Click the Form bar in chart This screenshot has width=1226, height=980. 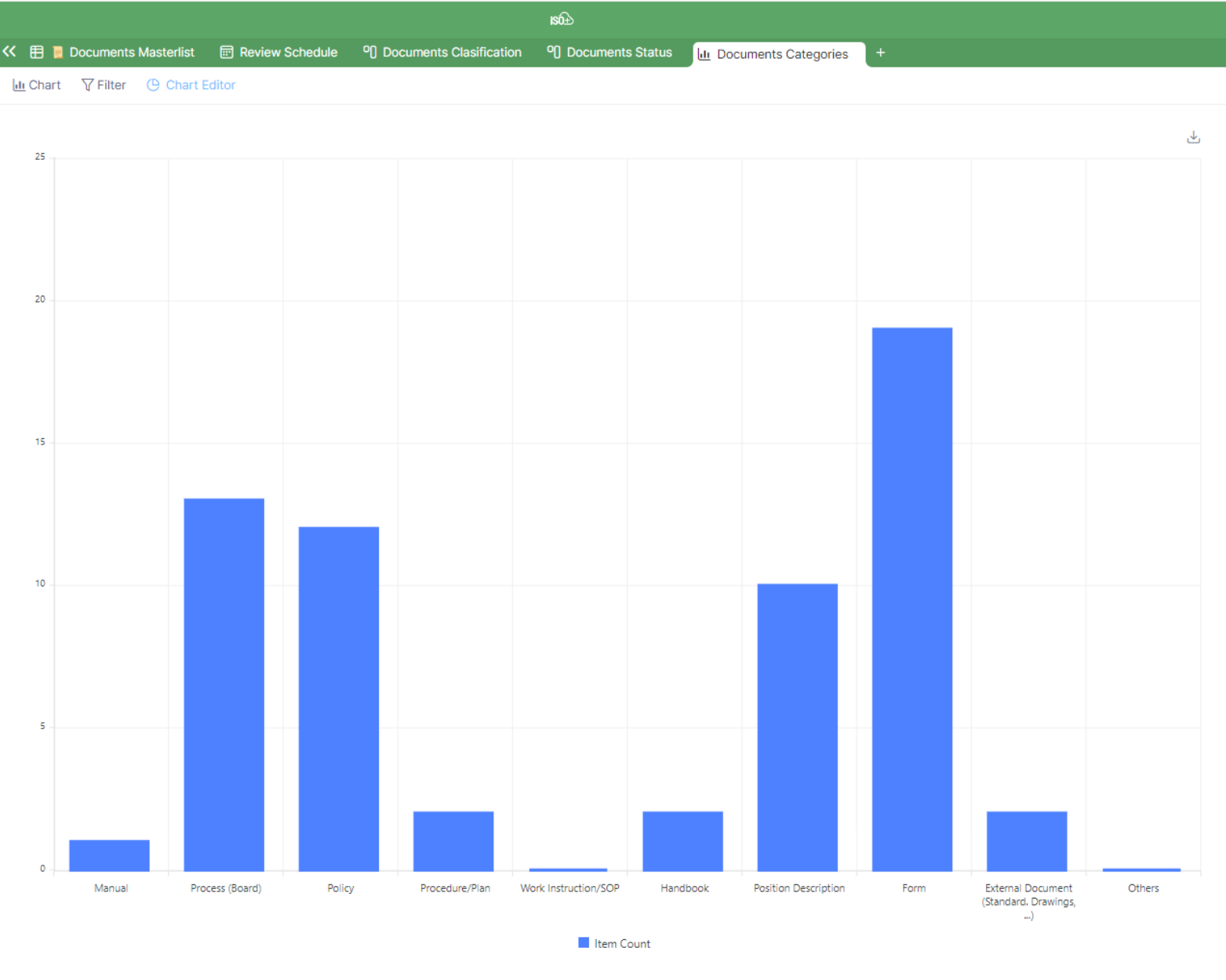coord(911,600)
